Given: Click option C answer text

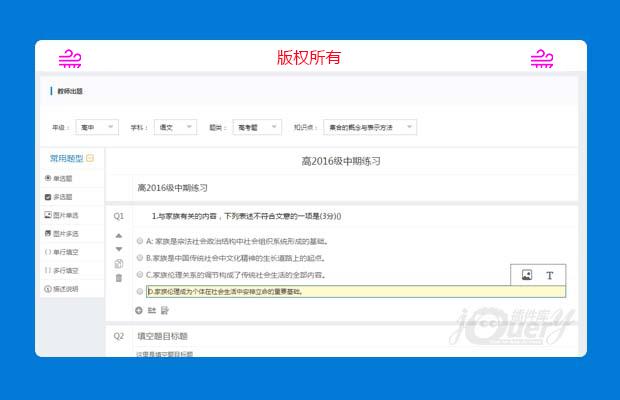Looking at the screenshot, I should click(236, 275).
